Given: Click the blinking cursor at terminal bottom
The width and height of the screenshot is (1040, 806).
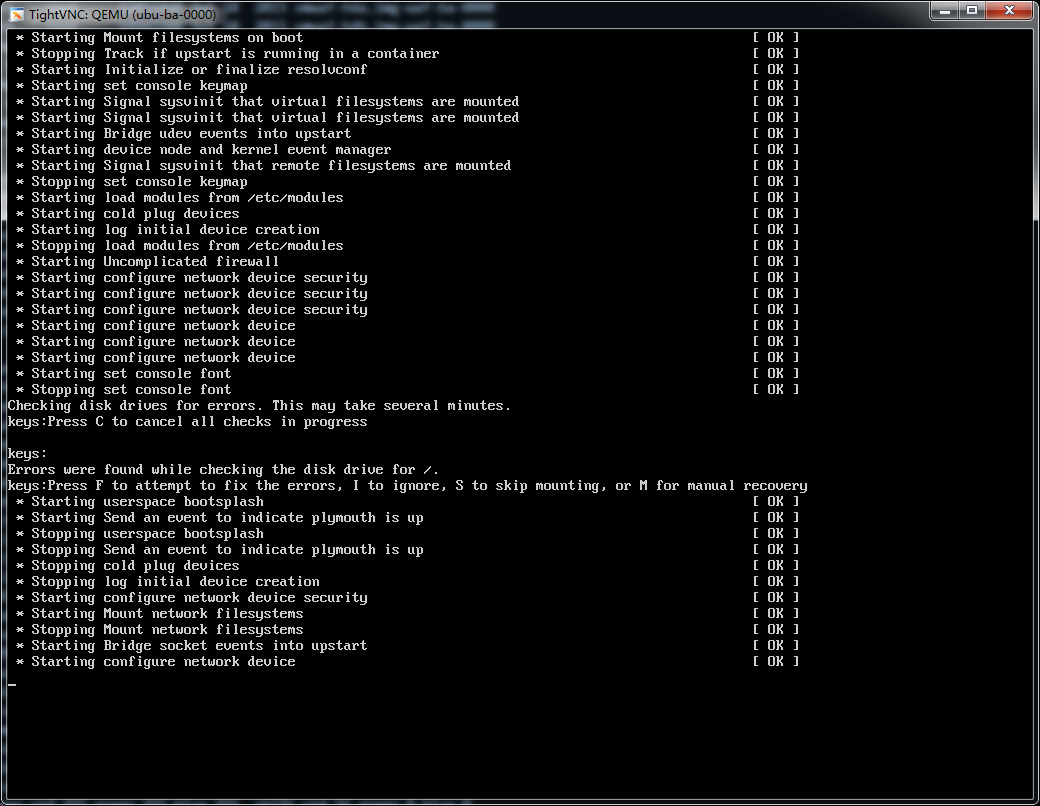Looking at the screenshot, I should (12, 684).
